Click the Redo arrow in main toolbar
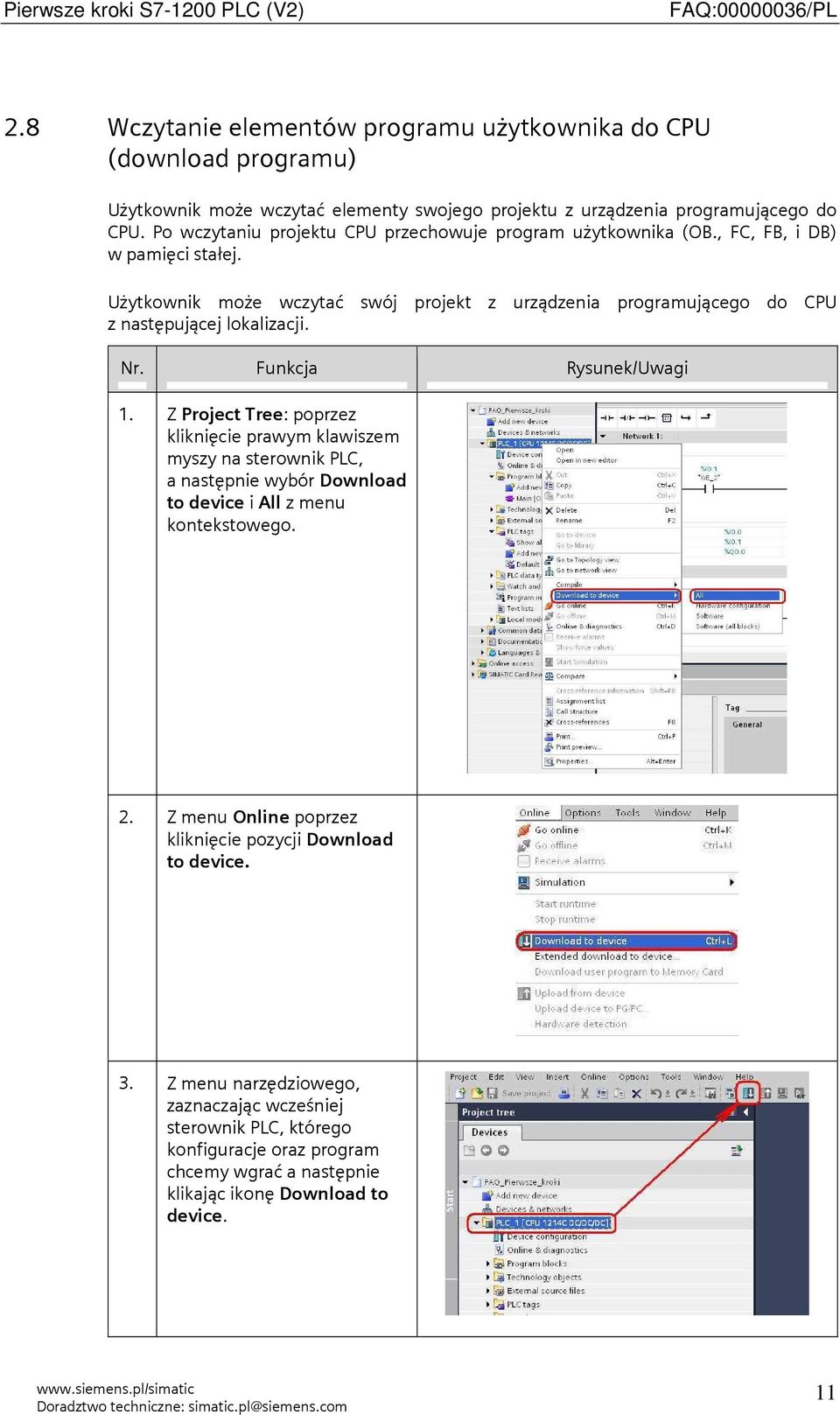Image resolution: width=840 pixels, height=1415 pixels. coord(682,1093)
